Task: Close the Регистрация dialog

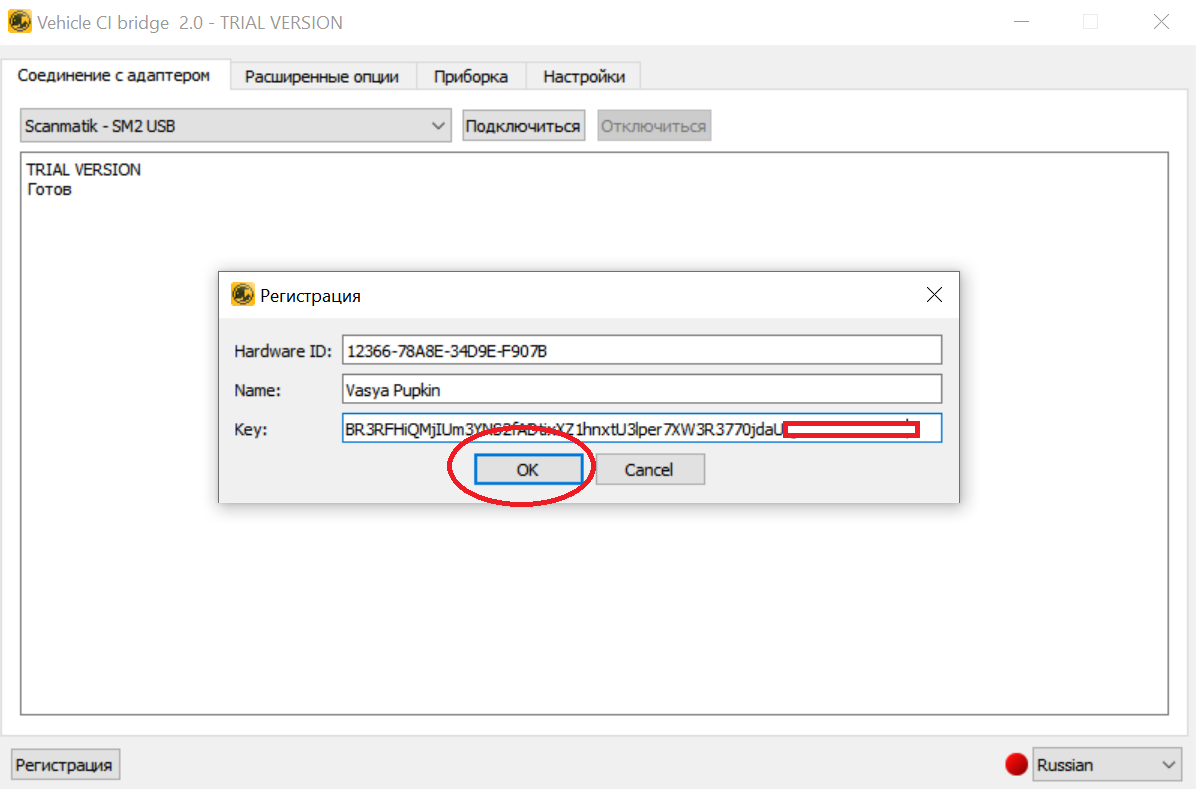Action: click(934, 295)
